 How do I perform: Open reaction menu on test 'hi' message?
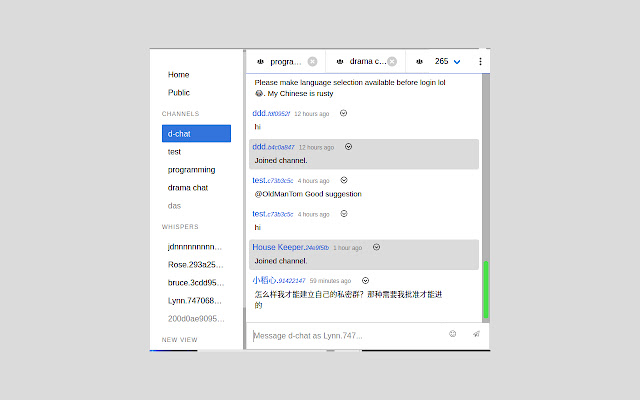pyautogui.click(x=344, y=213)
